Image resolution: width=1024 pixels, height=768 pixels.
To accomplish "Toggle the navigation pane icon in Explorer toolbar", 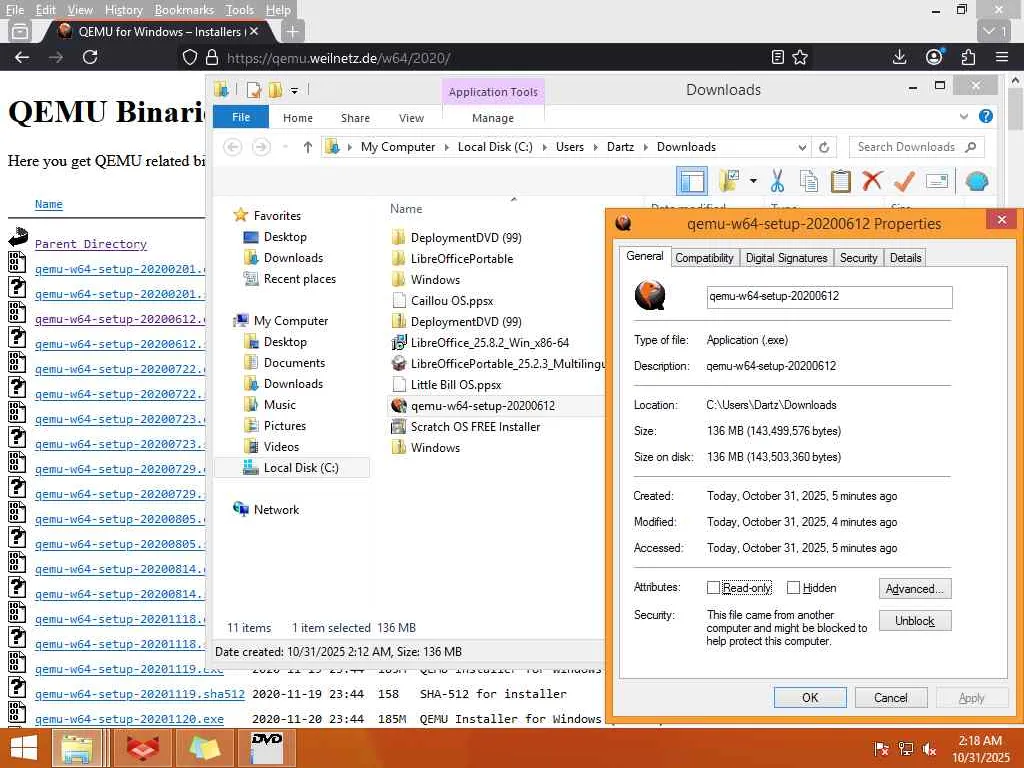I will click(x=692, y=181).
